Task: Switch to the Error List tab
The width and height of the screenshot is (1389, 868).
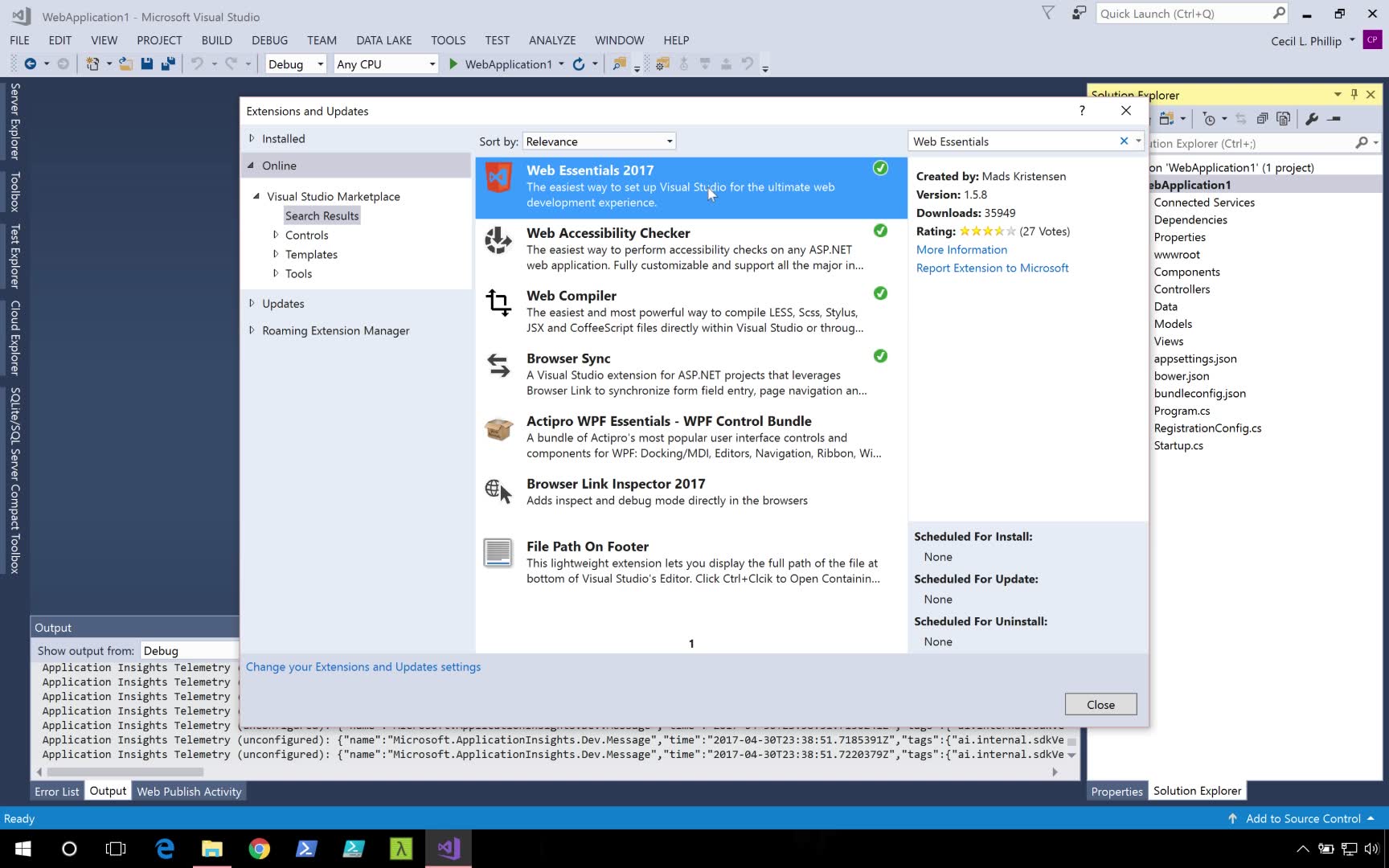Action: (56, 792)
